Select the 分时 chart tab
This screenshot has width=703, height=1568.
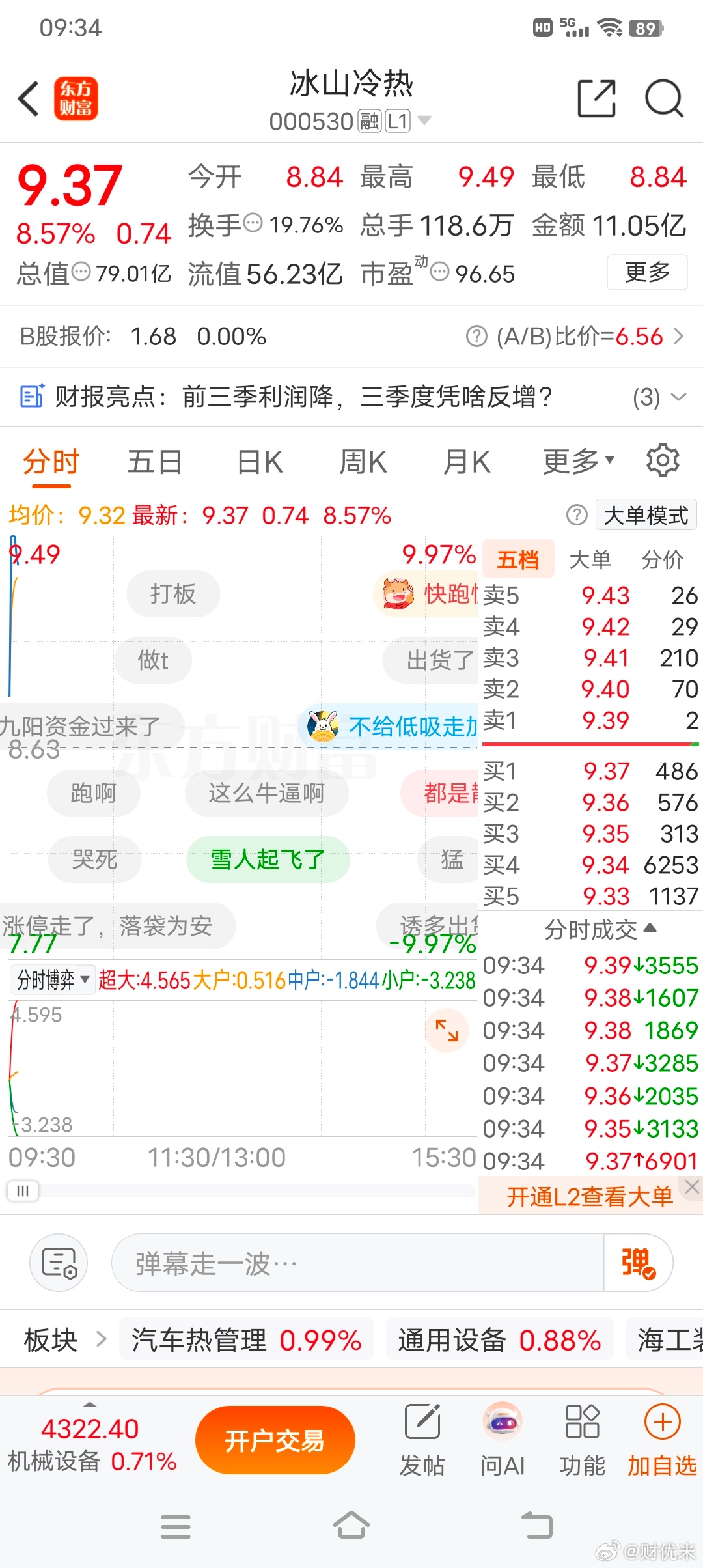click(51, 462)
